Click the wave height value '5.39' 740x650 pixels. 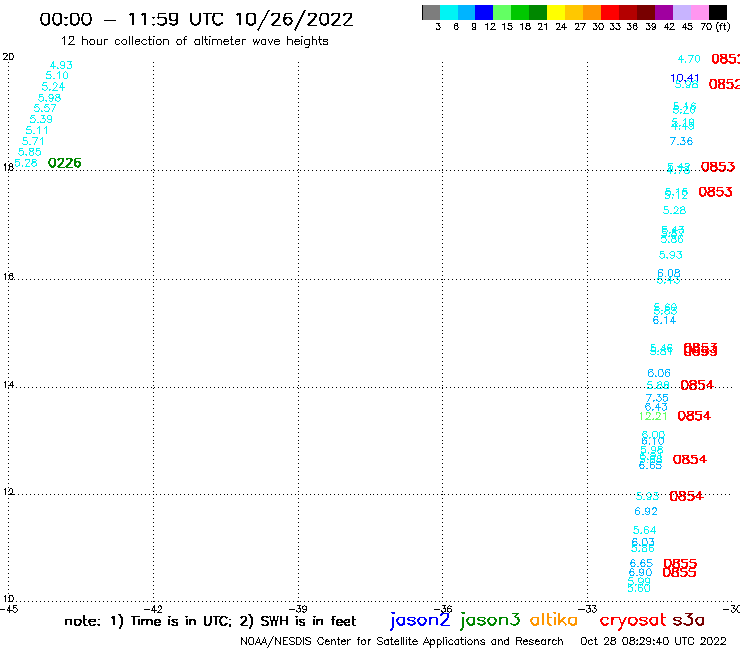point(41,119)
